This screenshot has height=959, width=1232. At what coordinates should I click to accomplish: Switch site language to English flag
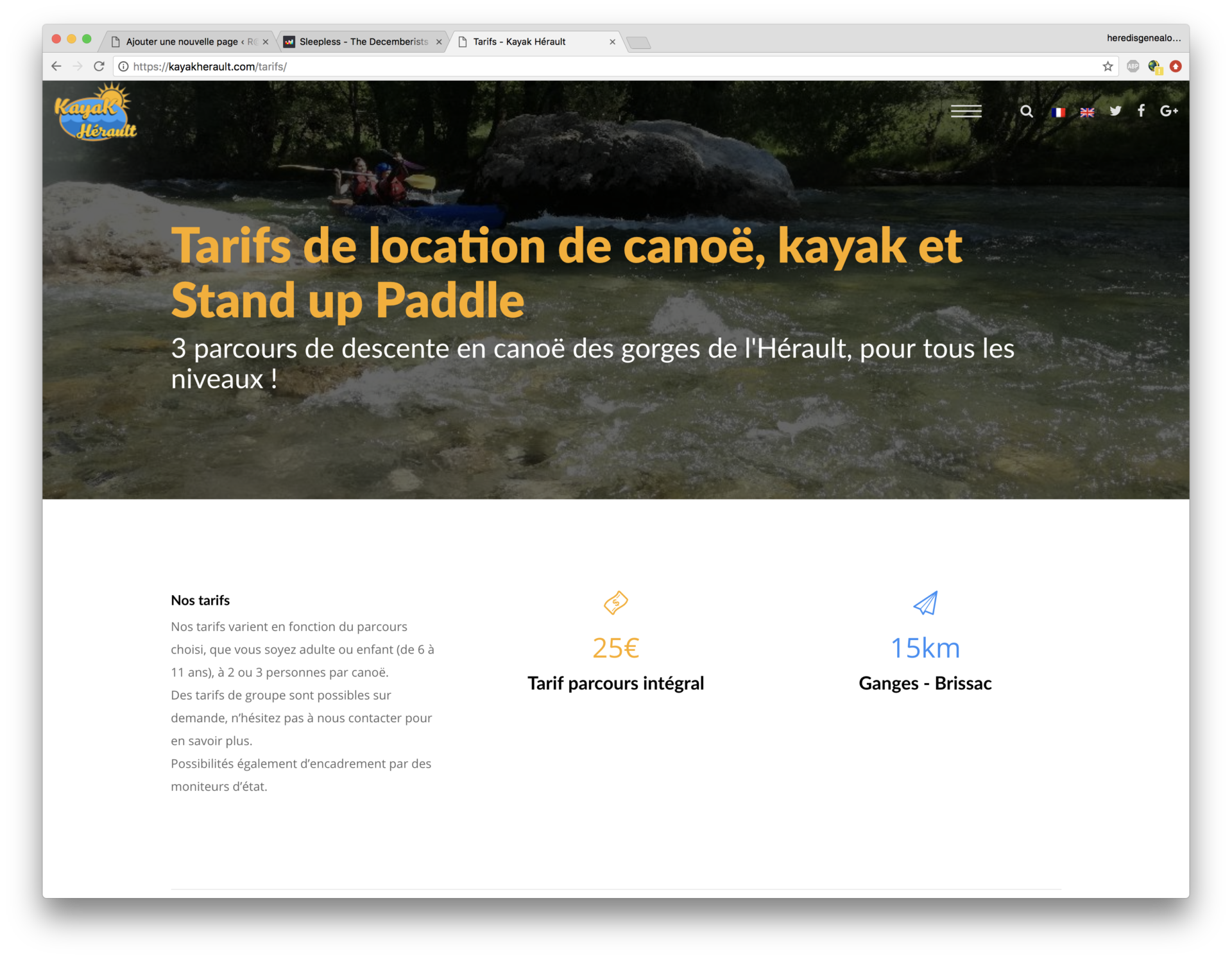pos(1087,112)
